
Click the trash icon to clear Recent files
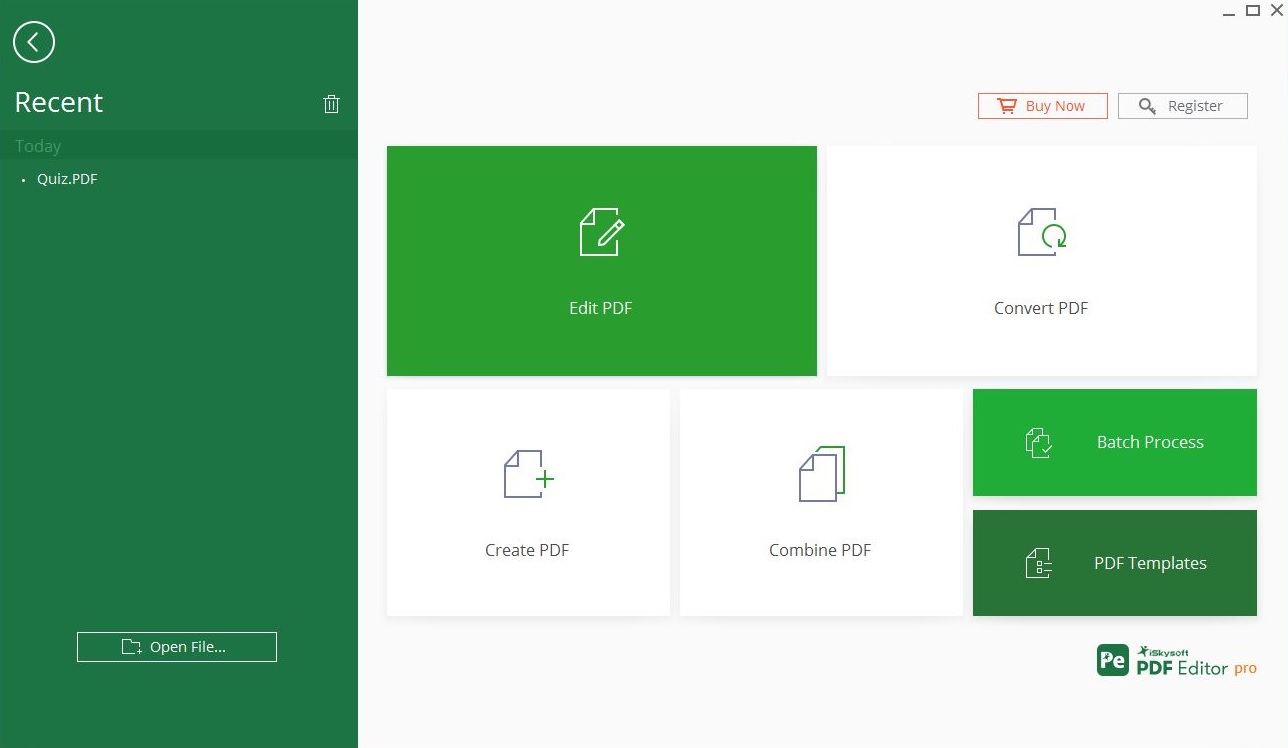[x=331, y=103]
